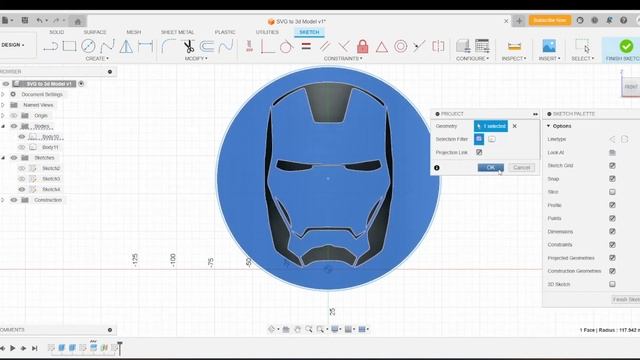Open the INSPECT dropdown menu

coord(514,59)
